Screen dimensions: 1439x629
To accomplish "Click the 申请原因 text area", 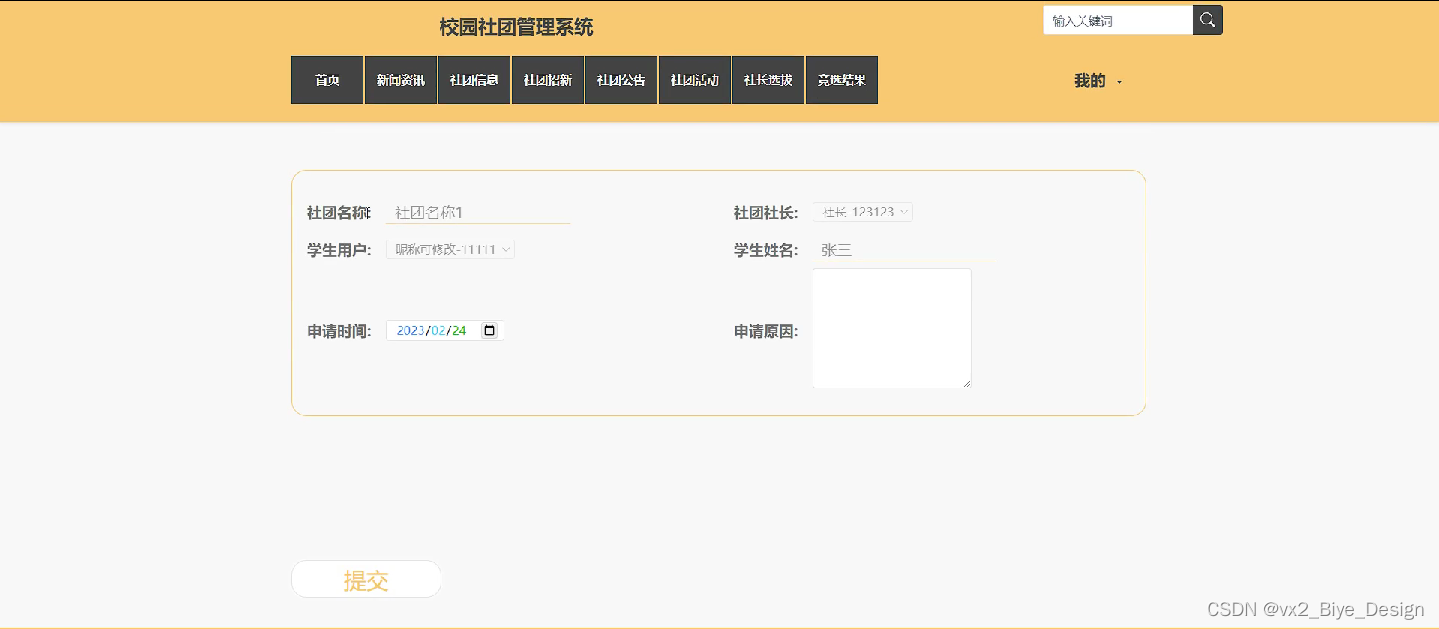I will tap(892, 328).
